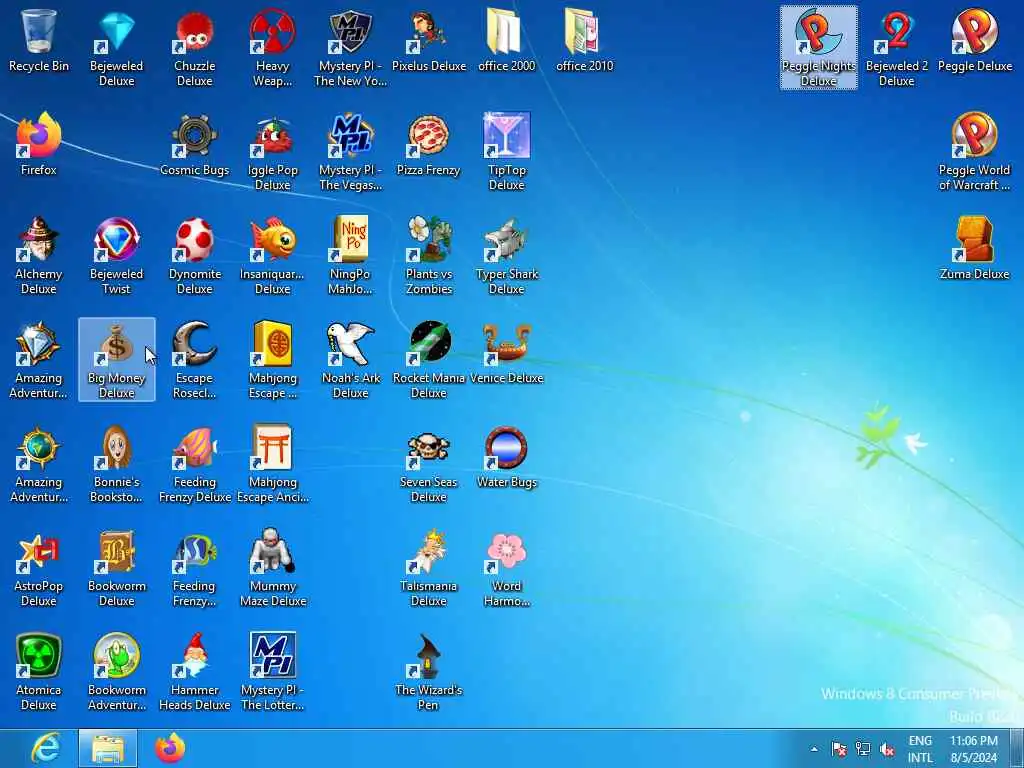Select the Cosmic Bugs shortcut
The image size is (1024, 768).
(x=195, y=144)
